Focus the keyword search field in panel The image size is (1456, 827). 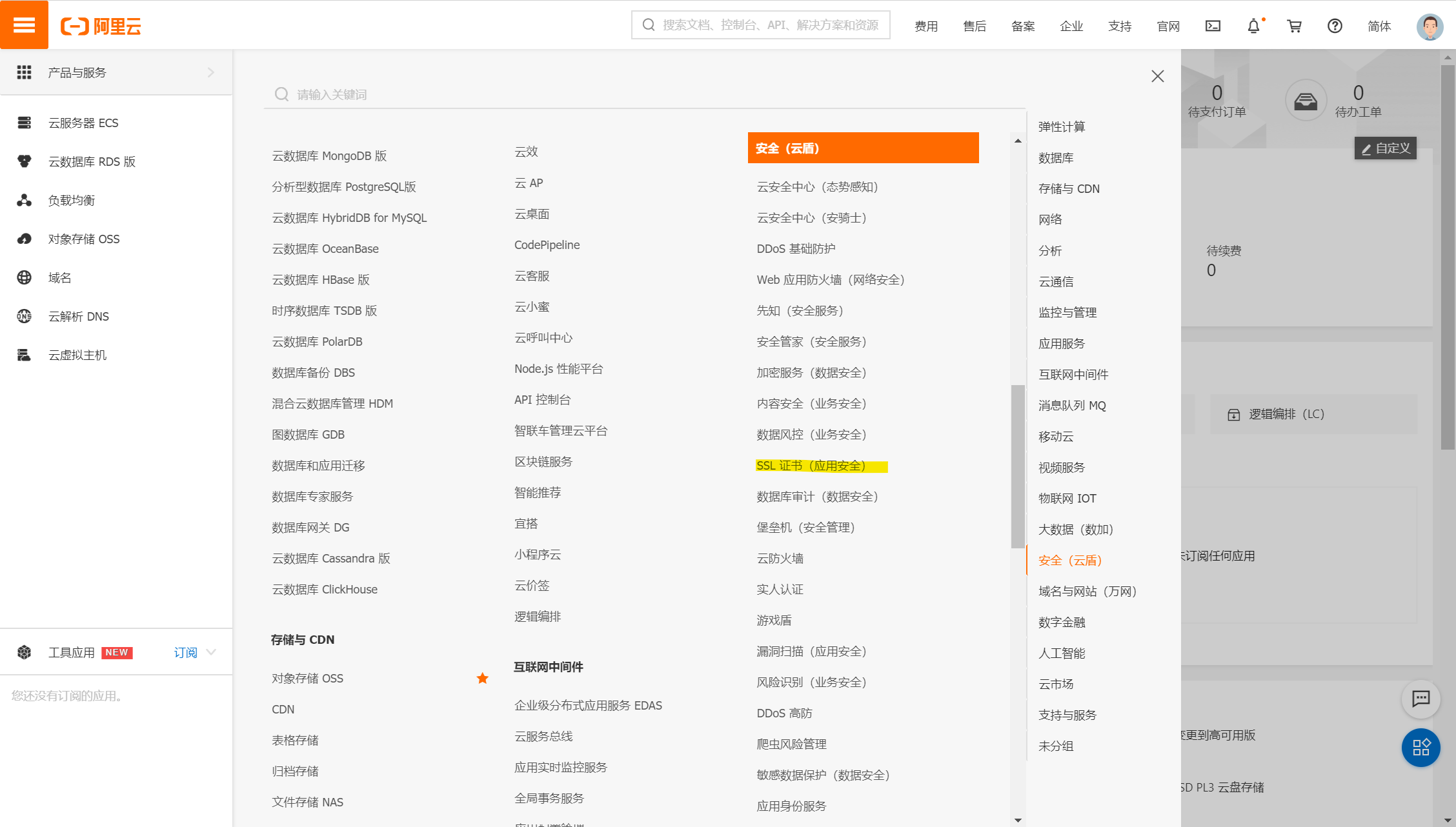644,94
